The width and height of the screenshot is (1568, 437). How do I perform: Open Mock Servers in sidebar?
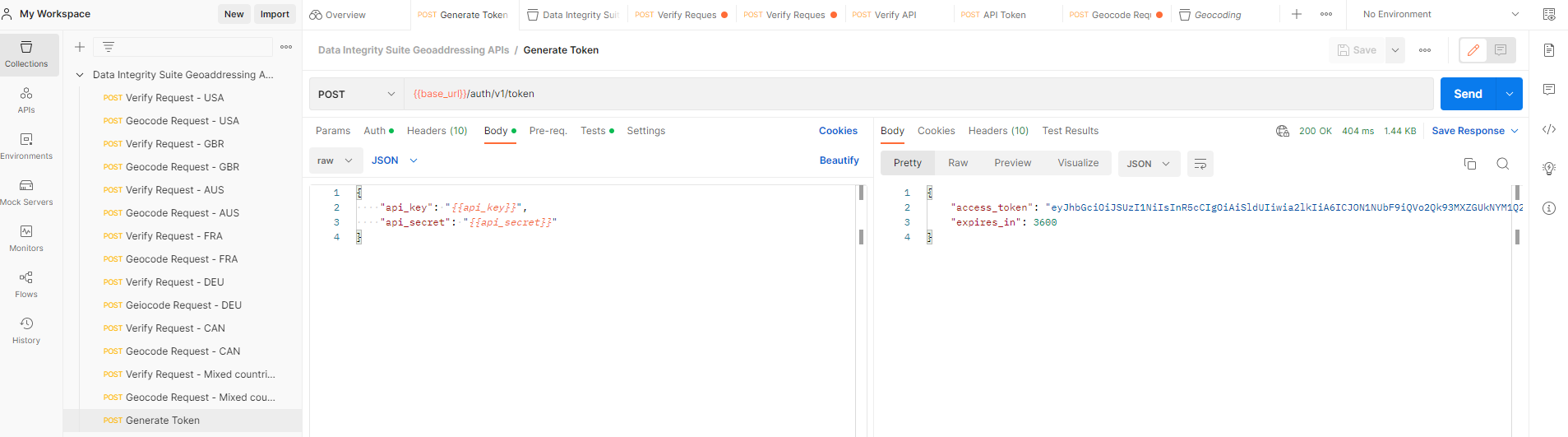pos(26,192)
